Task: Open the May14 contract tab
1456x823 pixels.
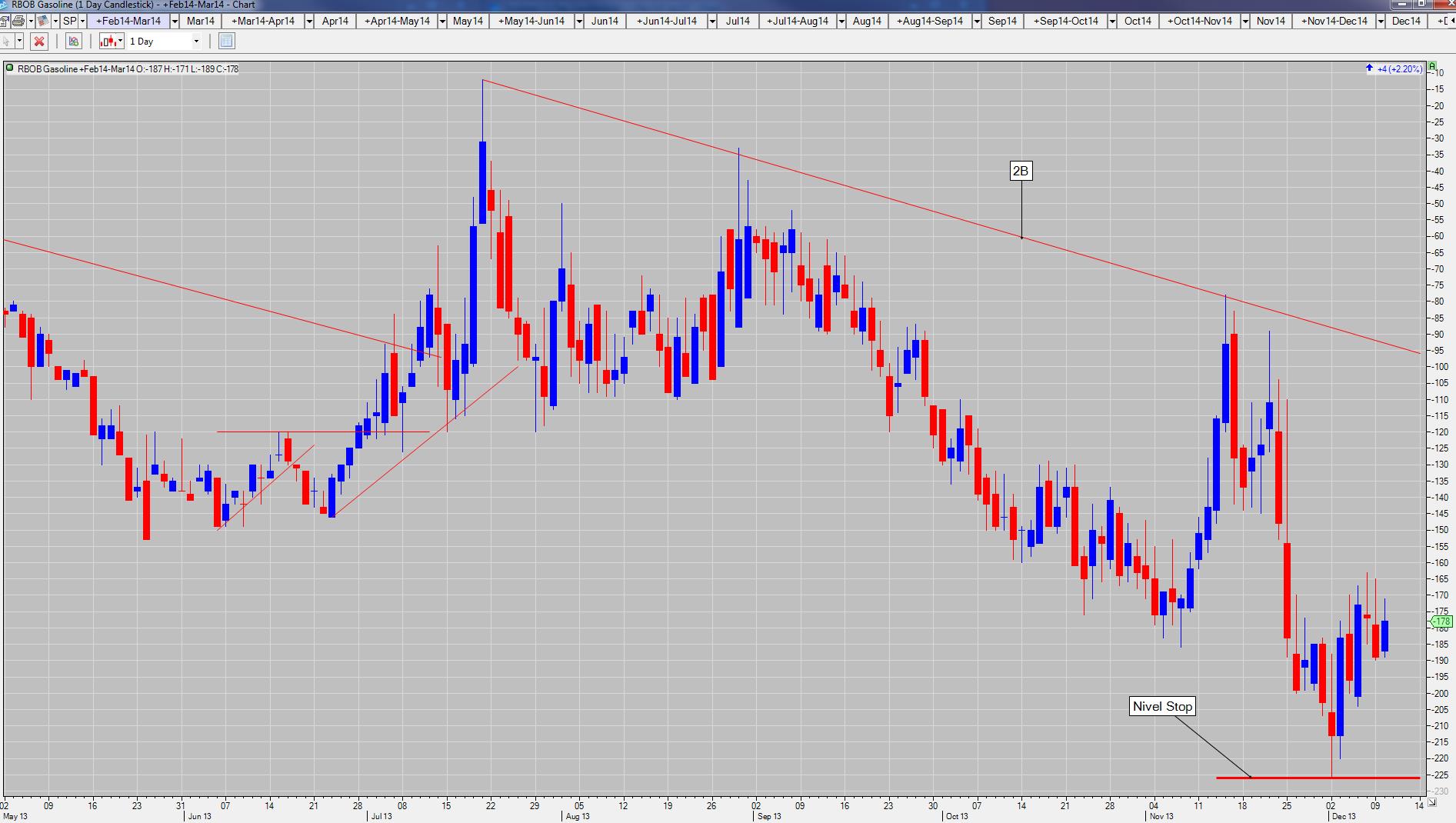Action: 468,21
